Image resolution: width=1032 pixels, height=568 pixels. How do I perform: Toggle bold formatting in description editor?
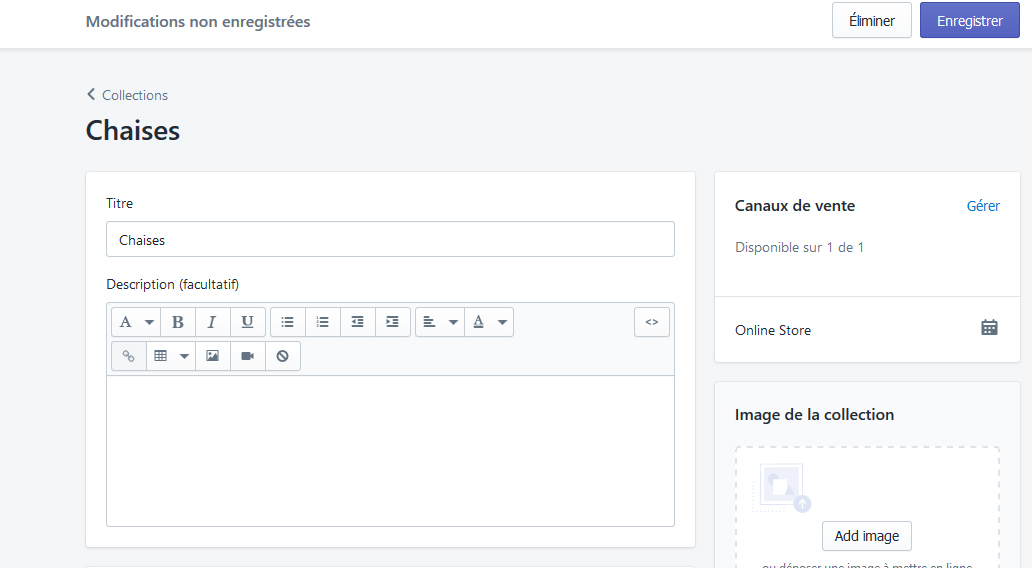(178, 322)
